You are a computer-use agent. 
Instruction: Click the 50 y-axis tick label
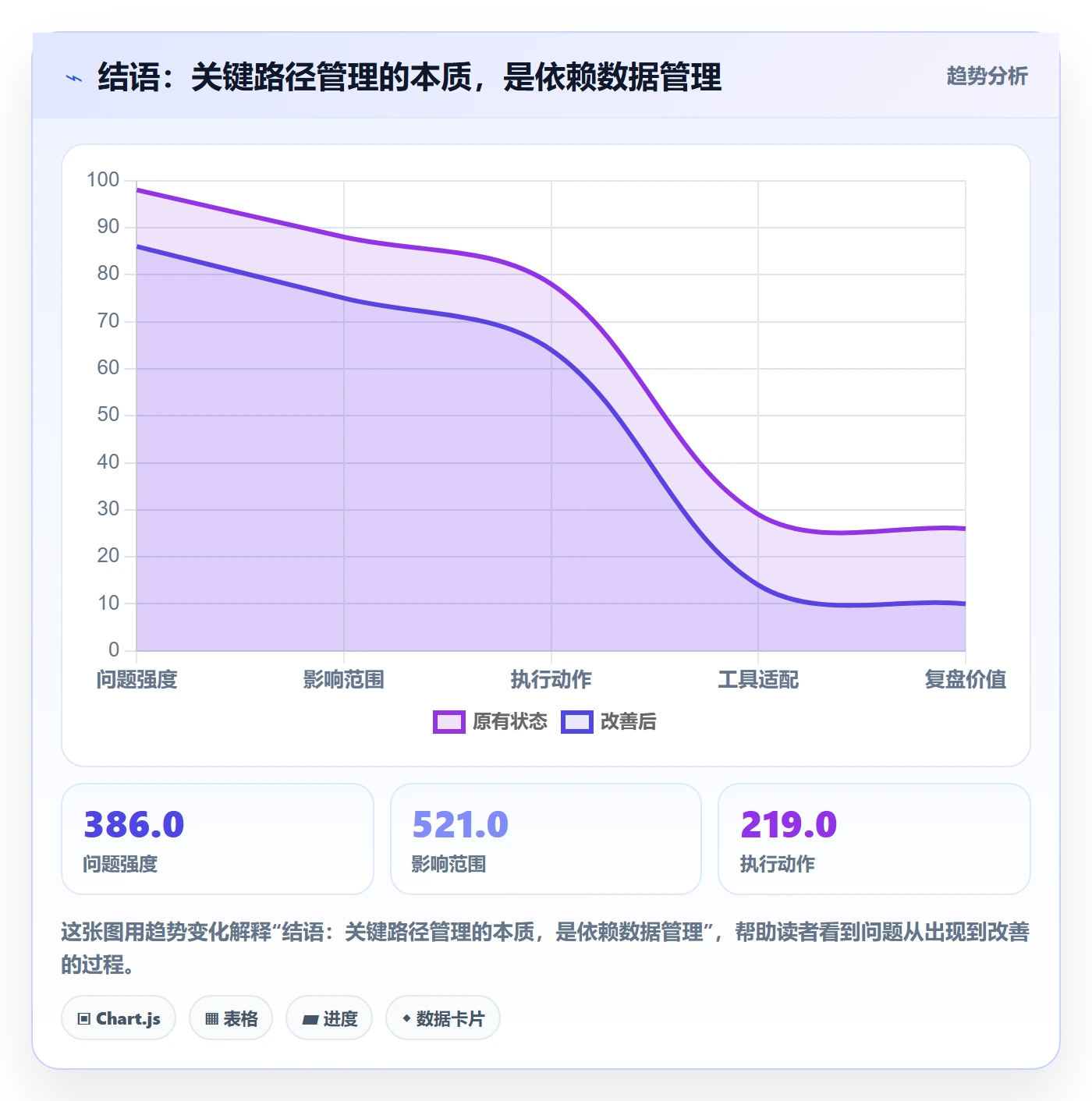point(108,415)
